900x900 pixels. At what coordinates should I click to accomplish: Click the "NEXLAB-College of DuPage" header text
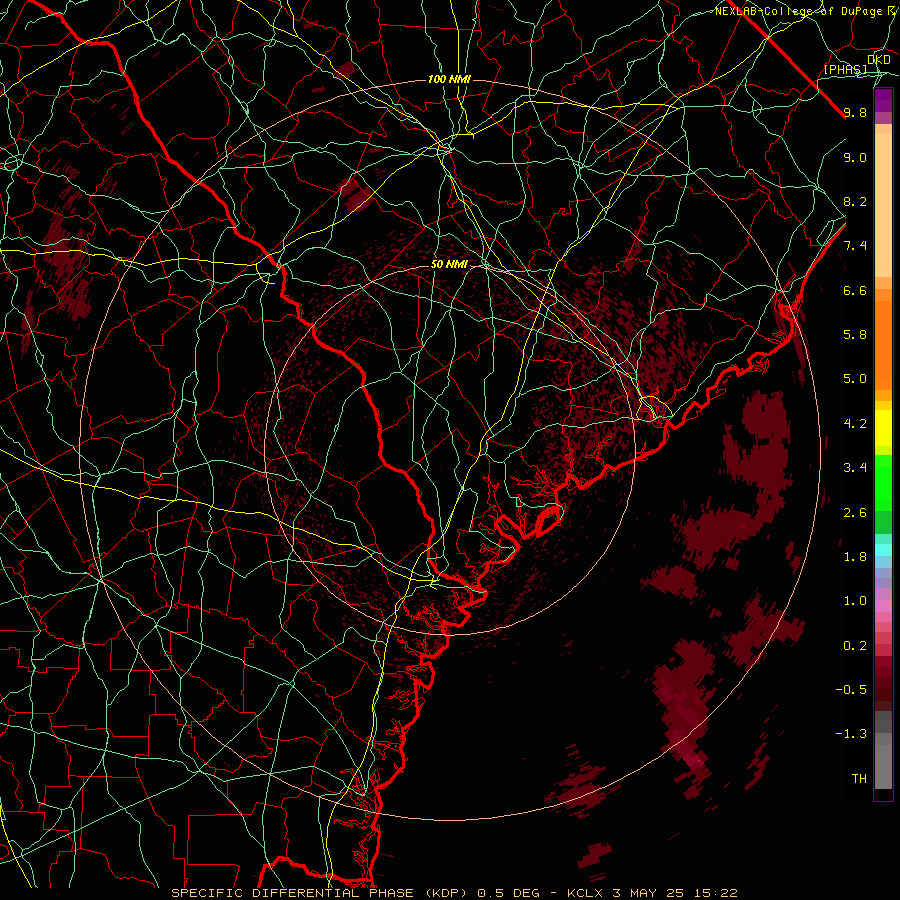point(800,11)
